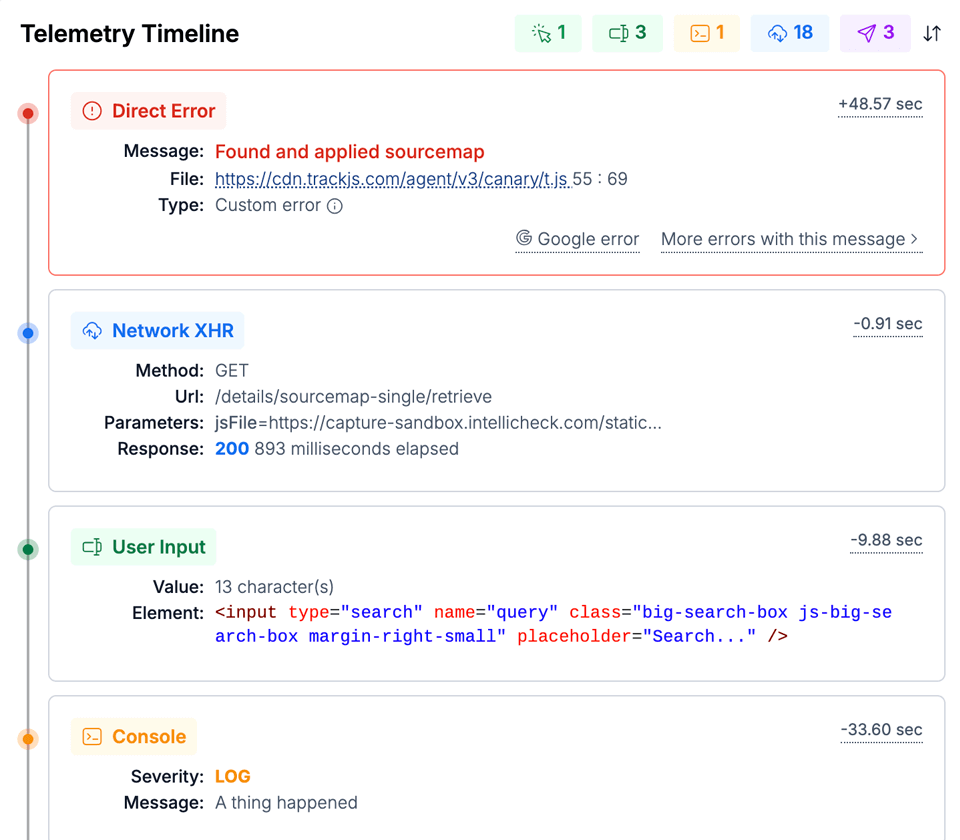
Task: Select the orange Console timeline marker
Action: 28,739
